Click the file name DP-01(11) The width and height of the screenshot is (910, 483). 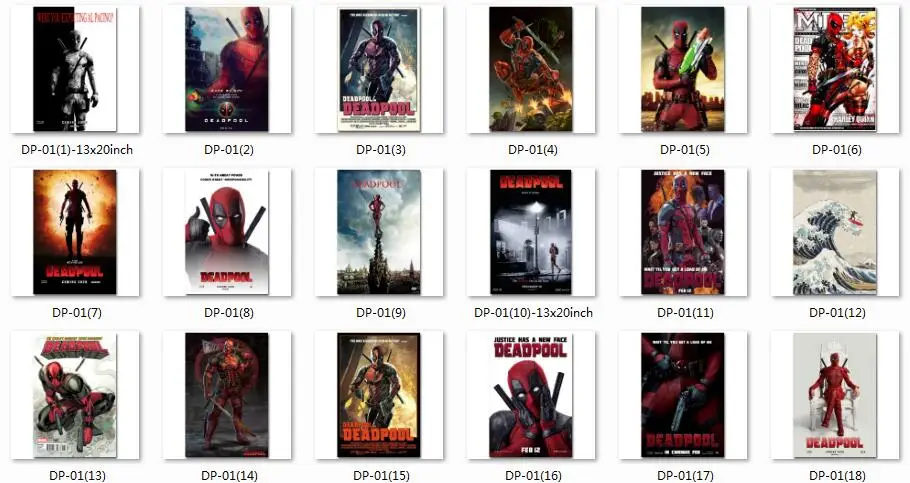pos(685,313)
